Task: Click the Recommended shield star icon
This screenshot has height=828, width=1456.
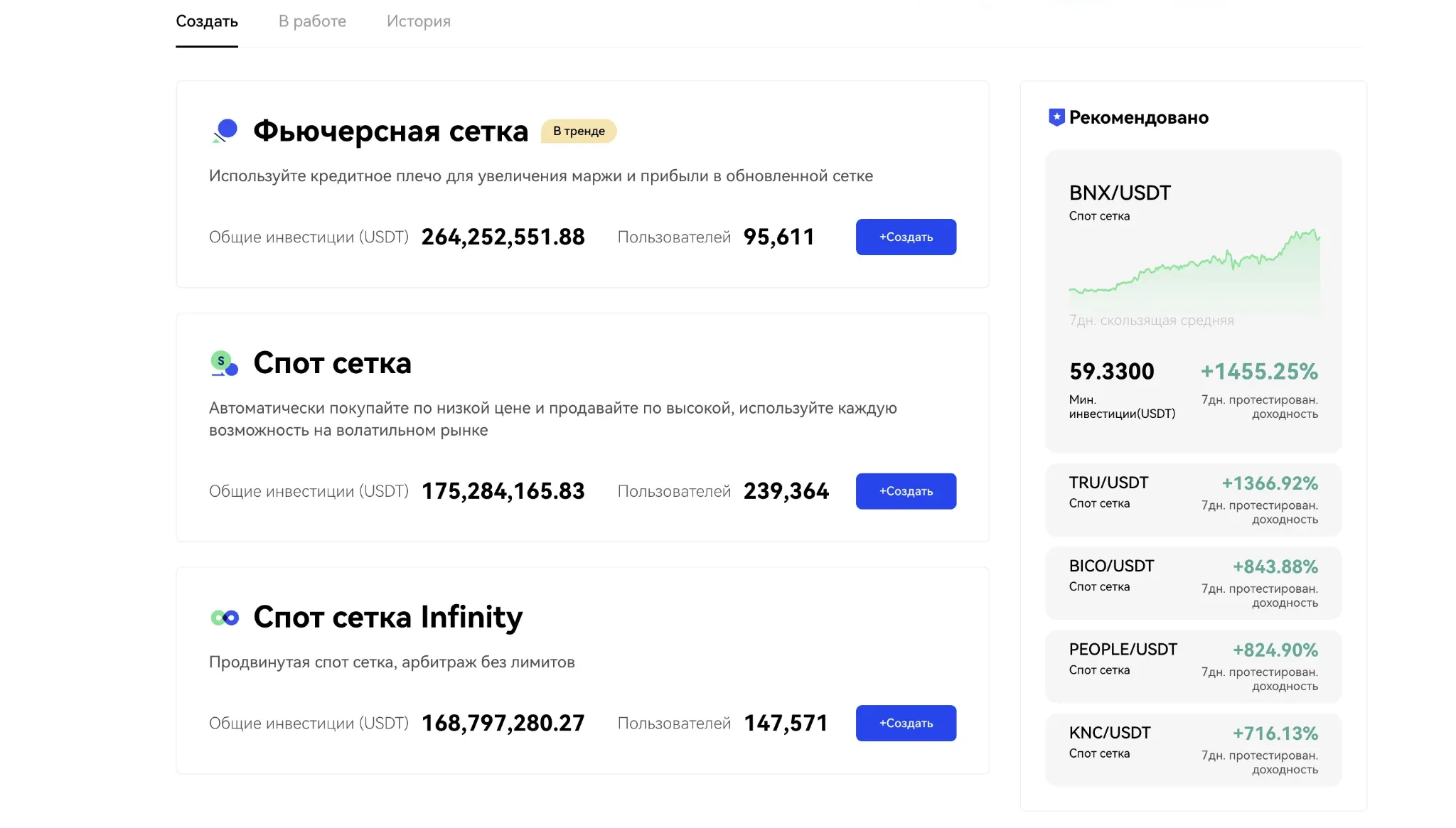Action: tap(1056, 117)
